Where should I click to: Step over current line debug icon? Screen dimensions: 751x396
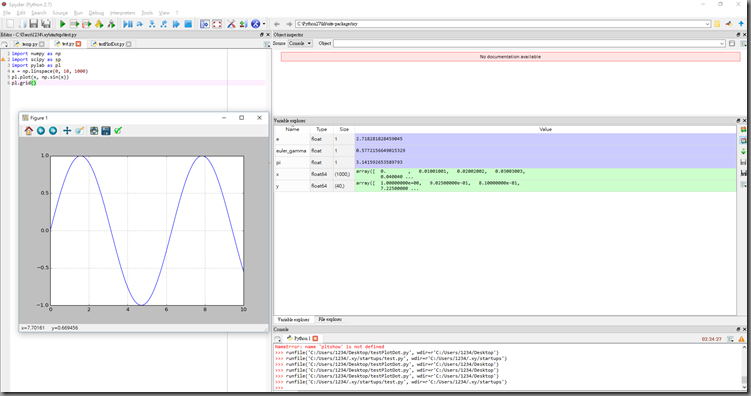(x=139, y=23)
